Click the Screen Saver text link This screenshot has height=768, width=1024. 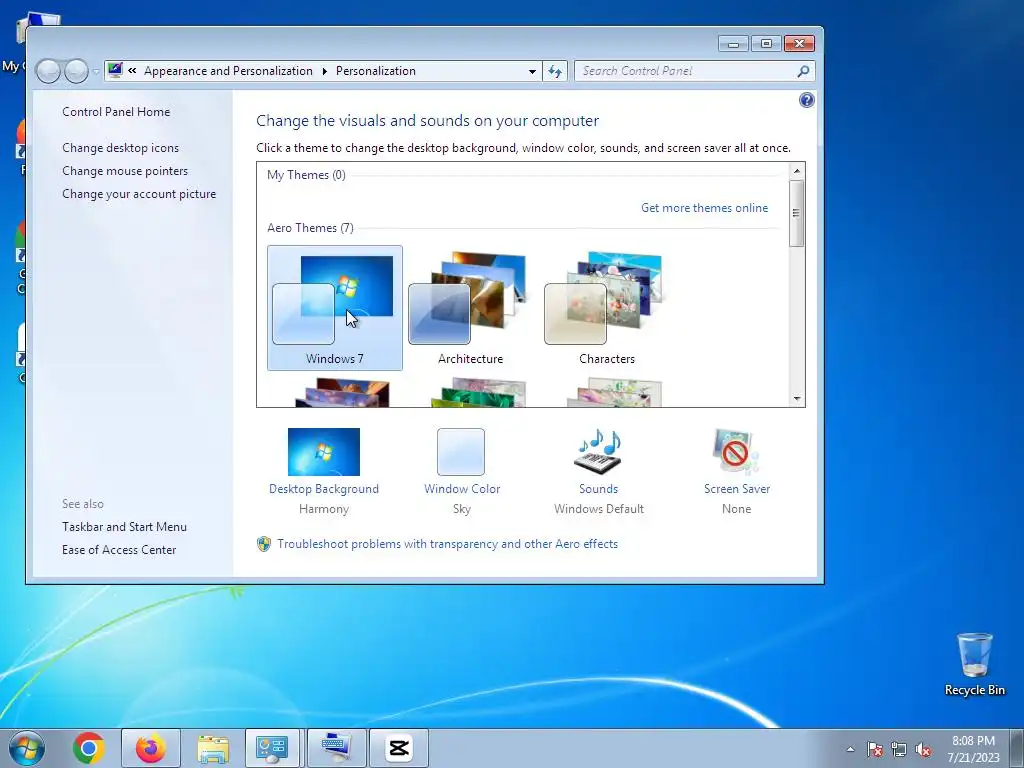737,488
